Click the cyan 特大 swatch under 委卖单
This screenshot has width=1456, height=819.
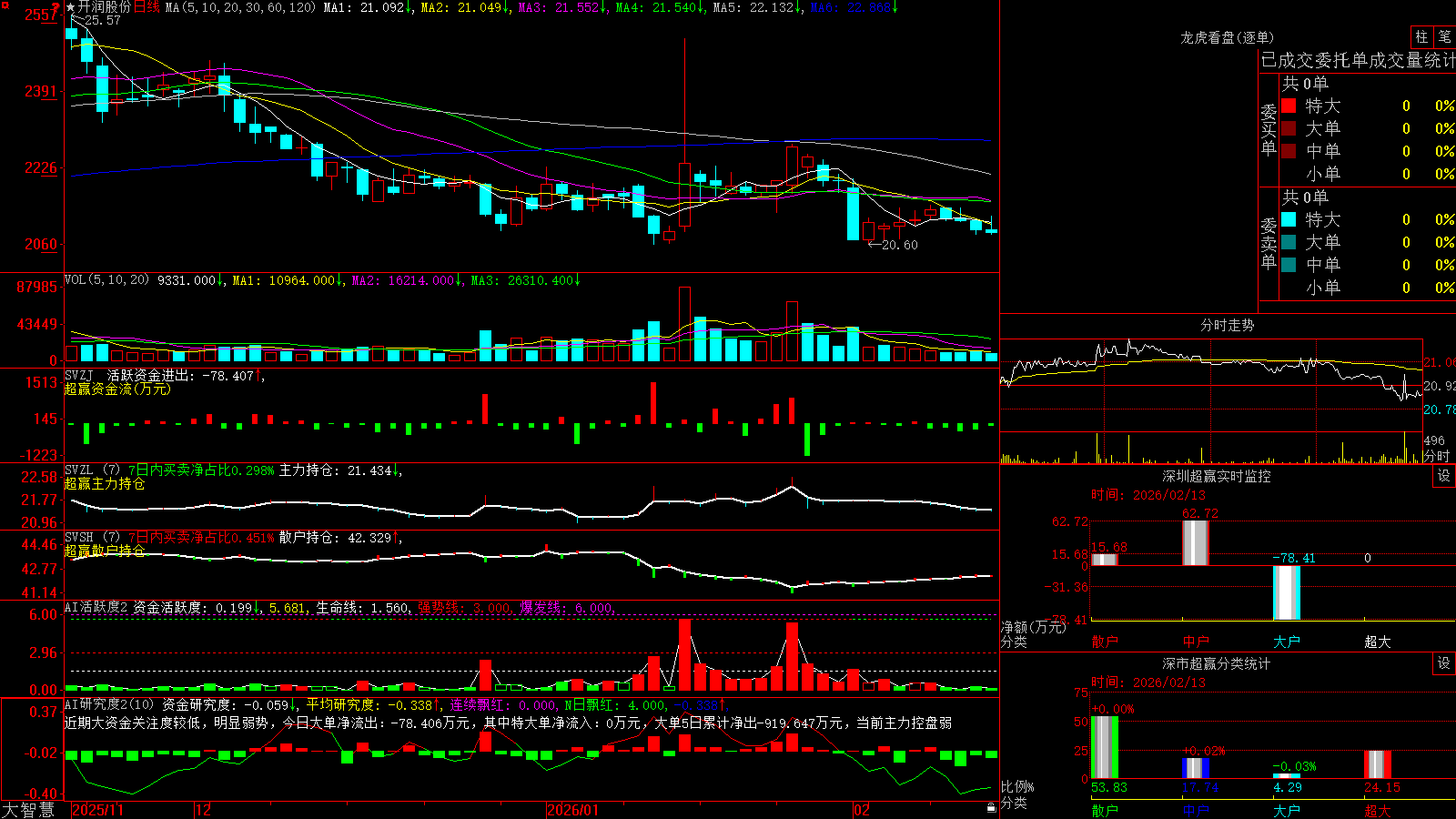tap(1289, 219)
